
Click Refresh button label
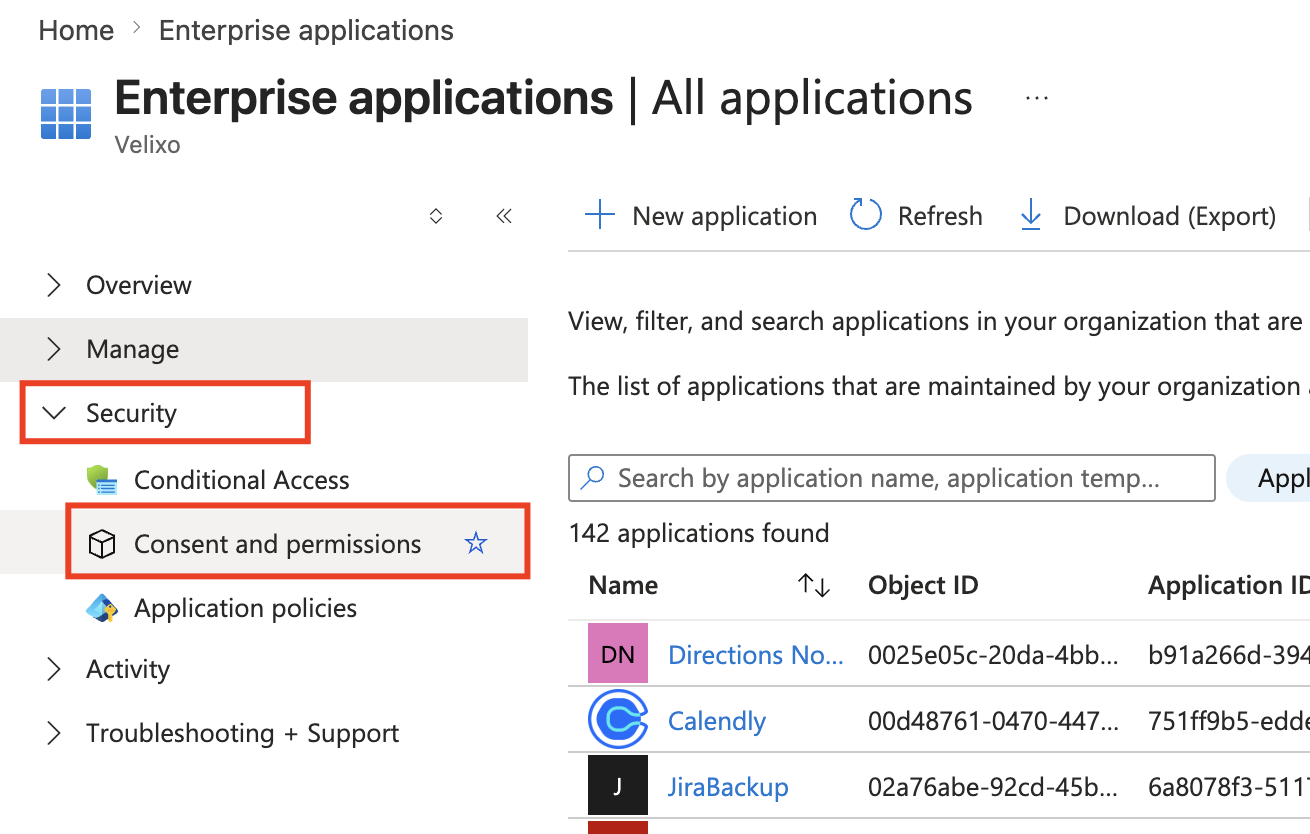(x=940, y=216)
